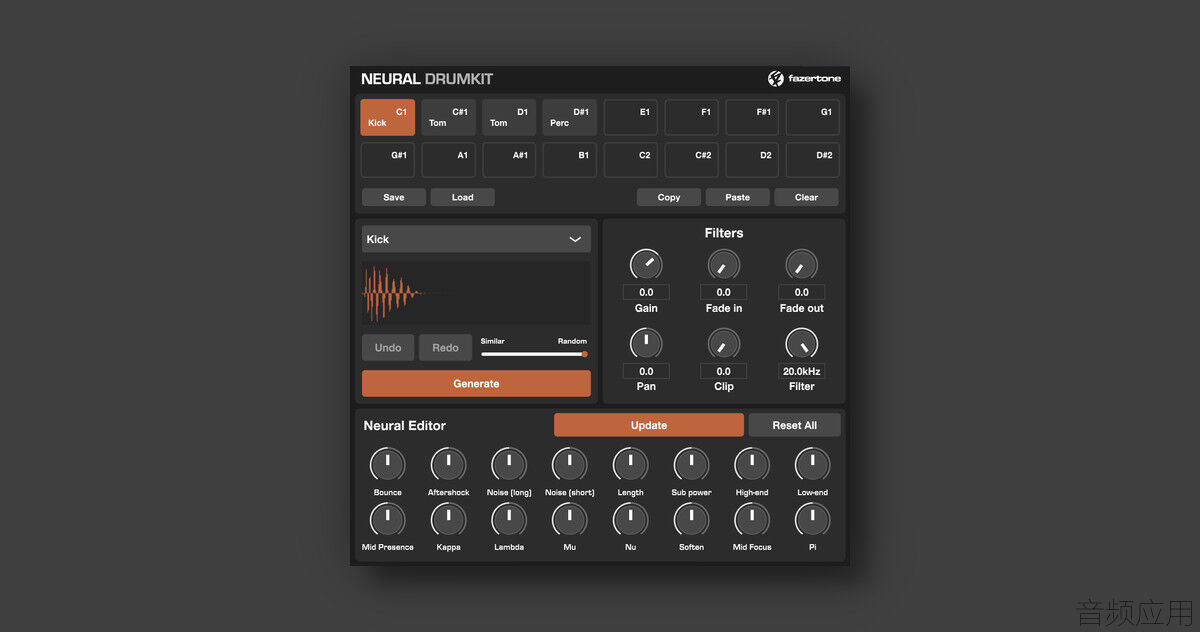Click the High-end knob

(752, 464)
